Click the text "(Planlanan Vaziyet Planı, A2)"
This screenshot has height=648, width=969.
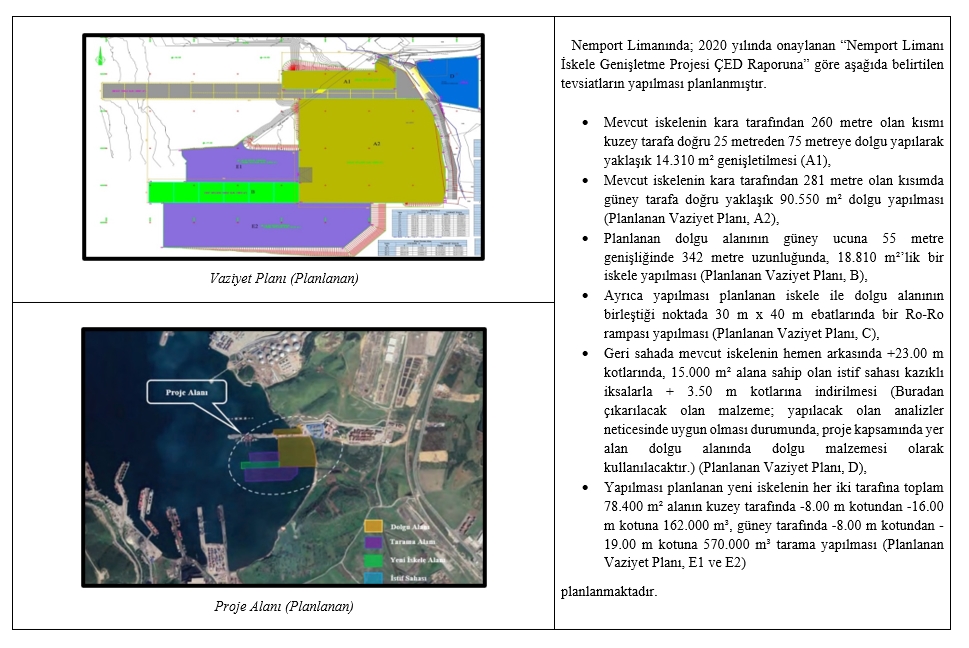point(691,219)
